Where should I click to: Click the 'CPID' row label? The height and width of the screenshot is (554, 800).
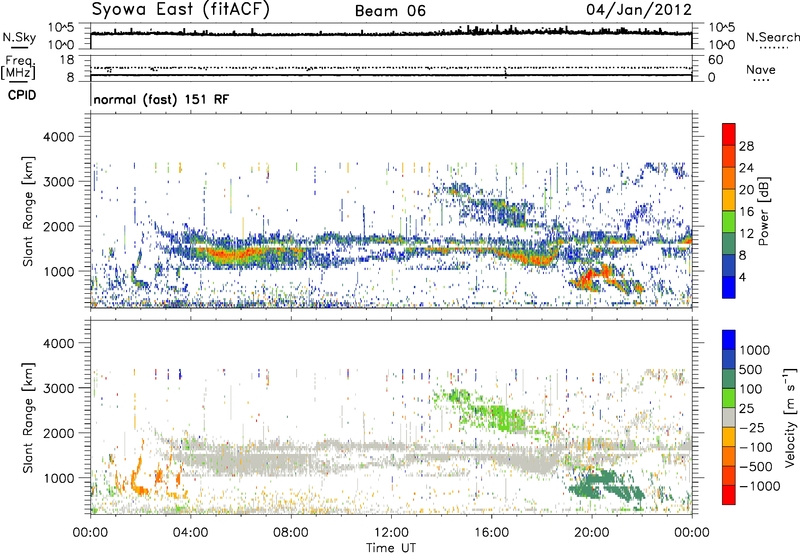pos(22,95)
